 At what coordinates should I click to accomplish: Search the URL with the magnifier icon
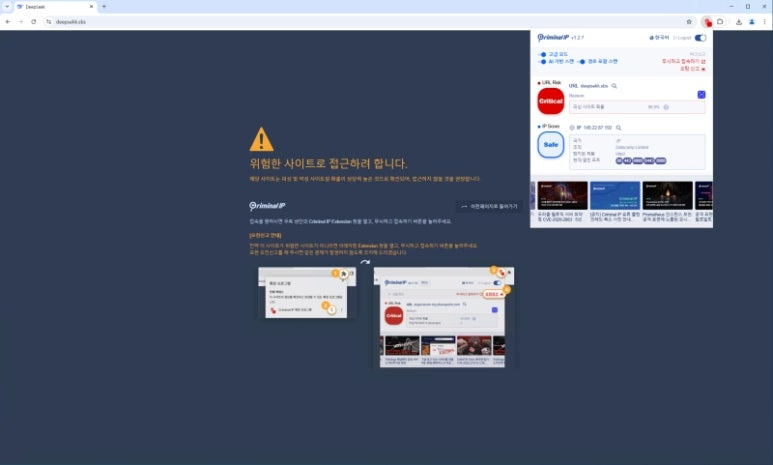click(x=614, y=86)
